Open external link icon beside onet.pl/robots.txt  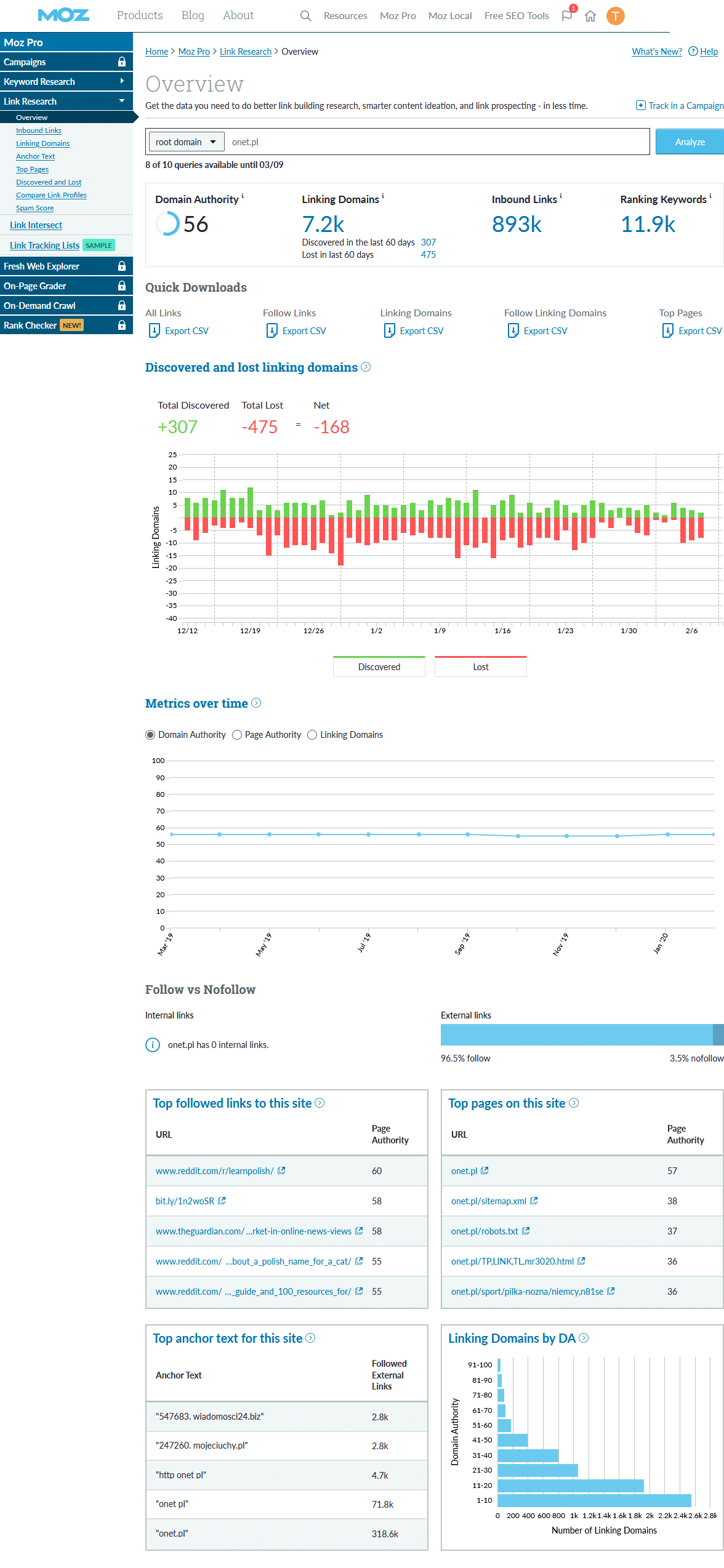pyautogui.click(x=526, y=1231)
